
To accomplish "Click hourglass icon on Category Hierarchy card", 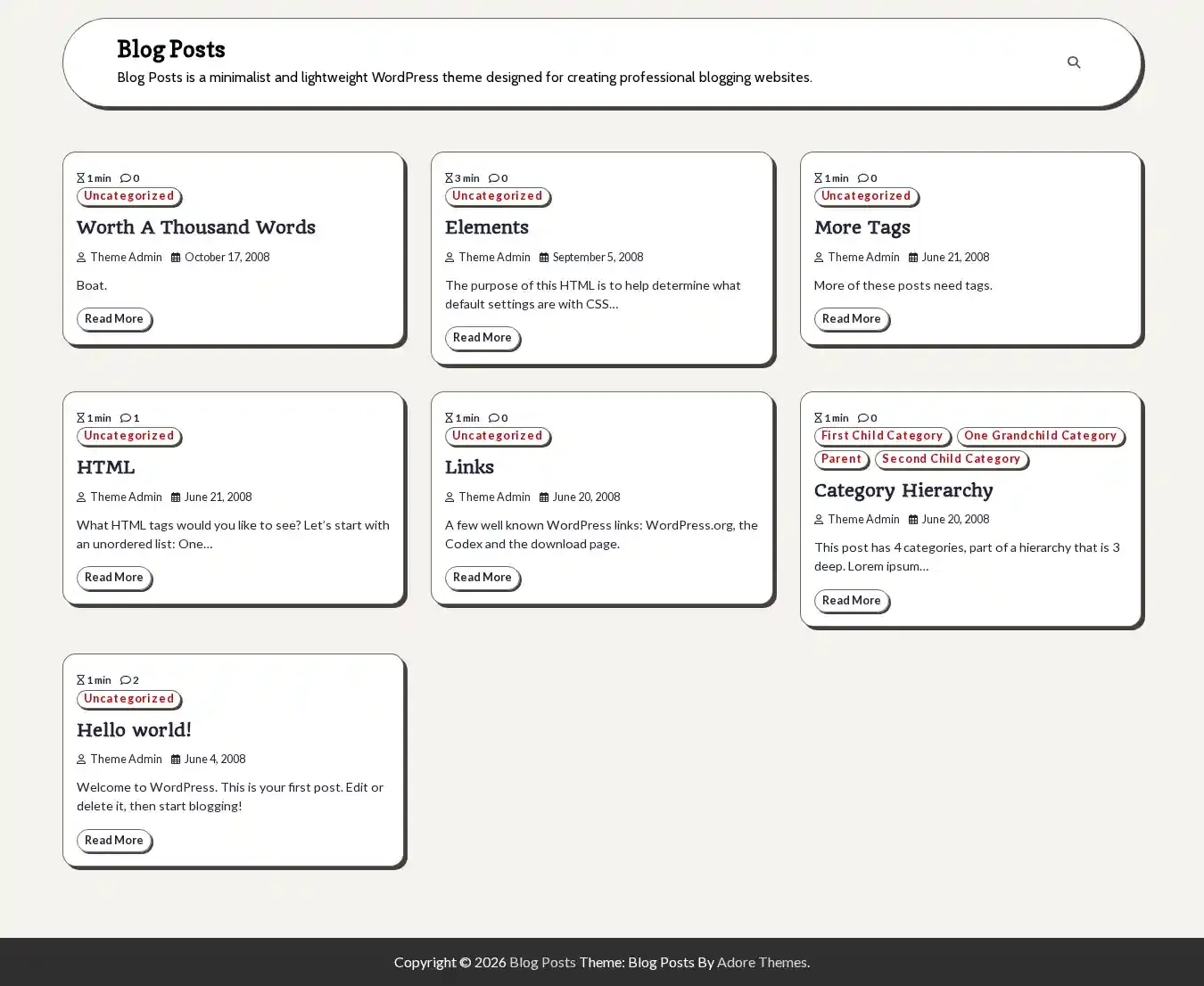I will click(818, 418).
